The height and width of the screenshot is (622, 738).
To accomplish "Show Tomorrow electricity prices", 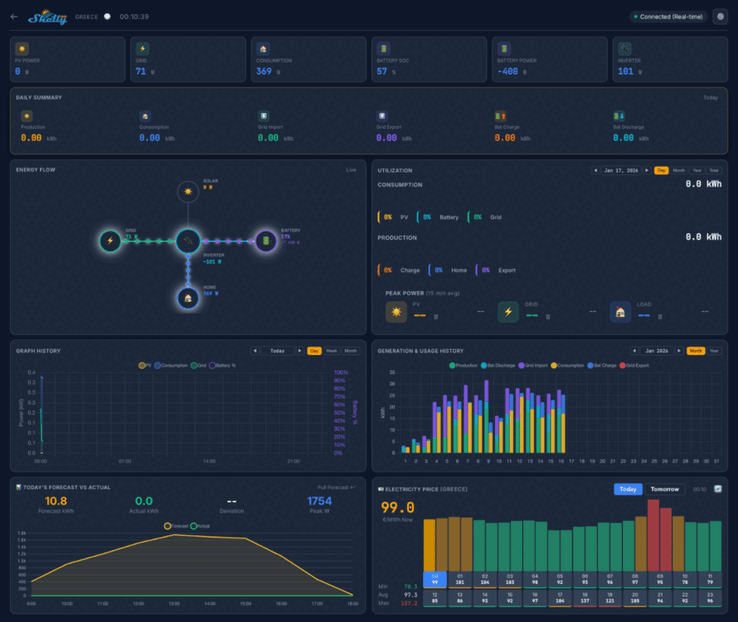I will tap(669, 489).
